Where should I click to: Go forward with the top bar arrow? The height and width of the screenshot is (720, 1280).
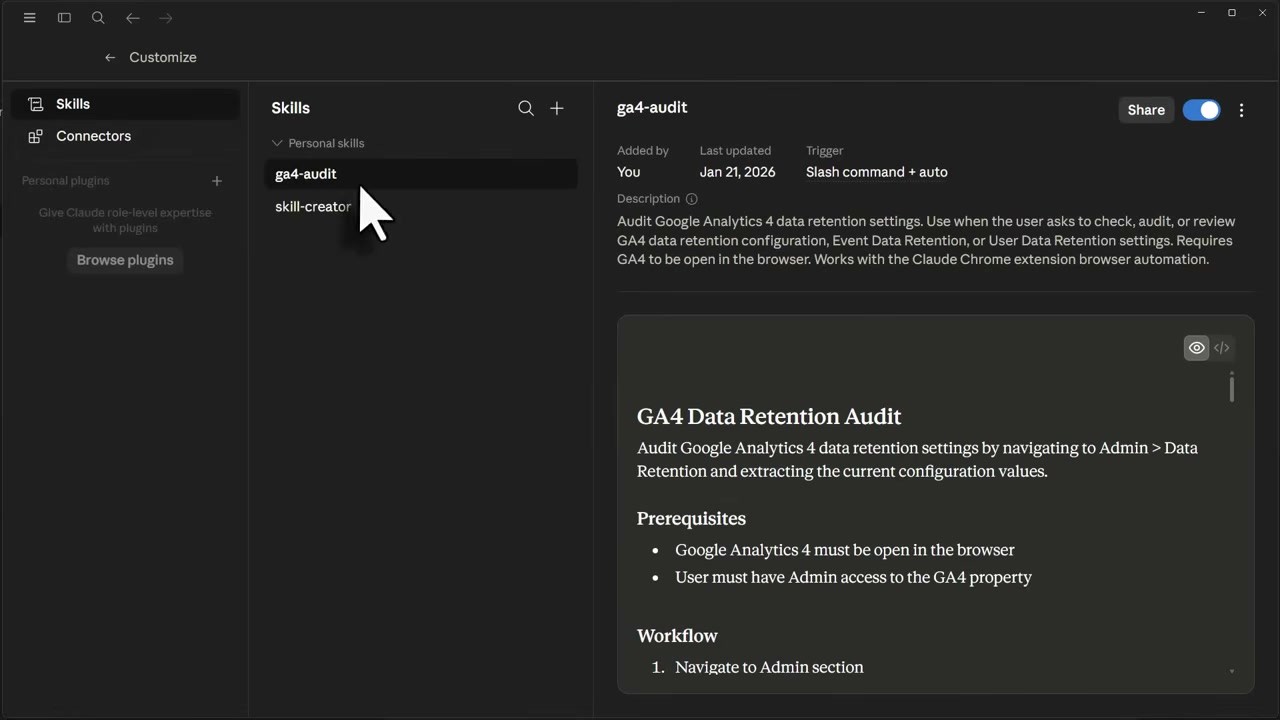166,18
